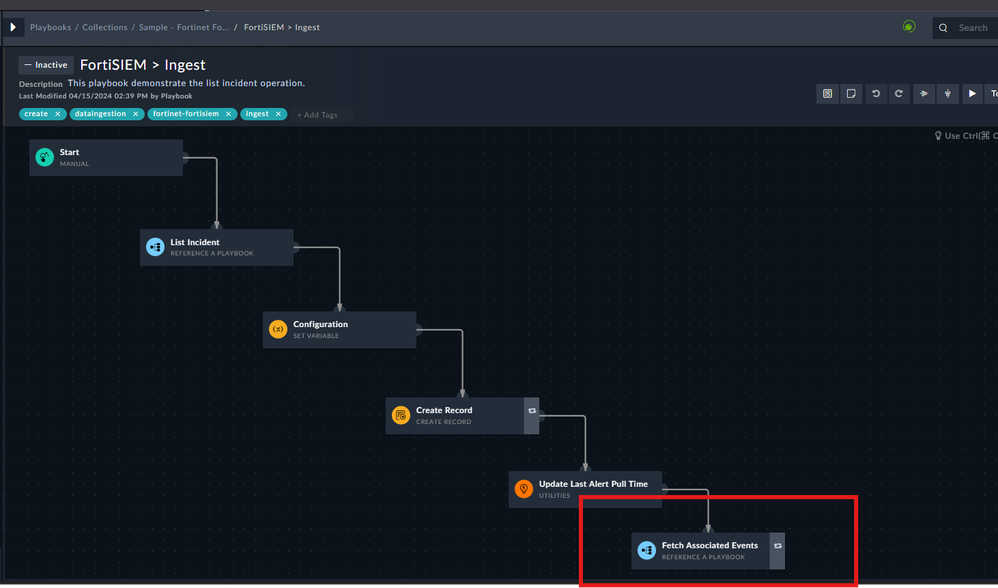Click the add block toolbar icon
Screen dimensions: 998x588
coord(827,94)
